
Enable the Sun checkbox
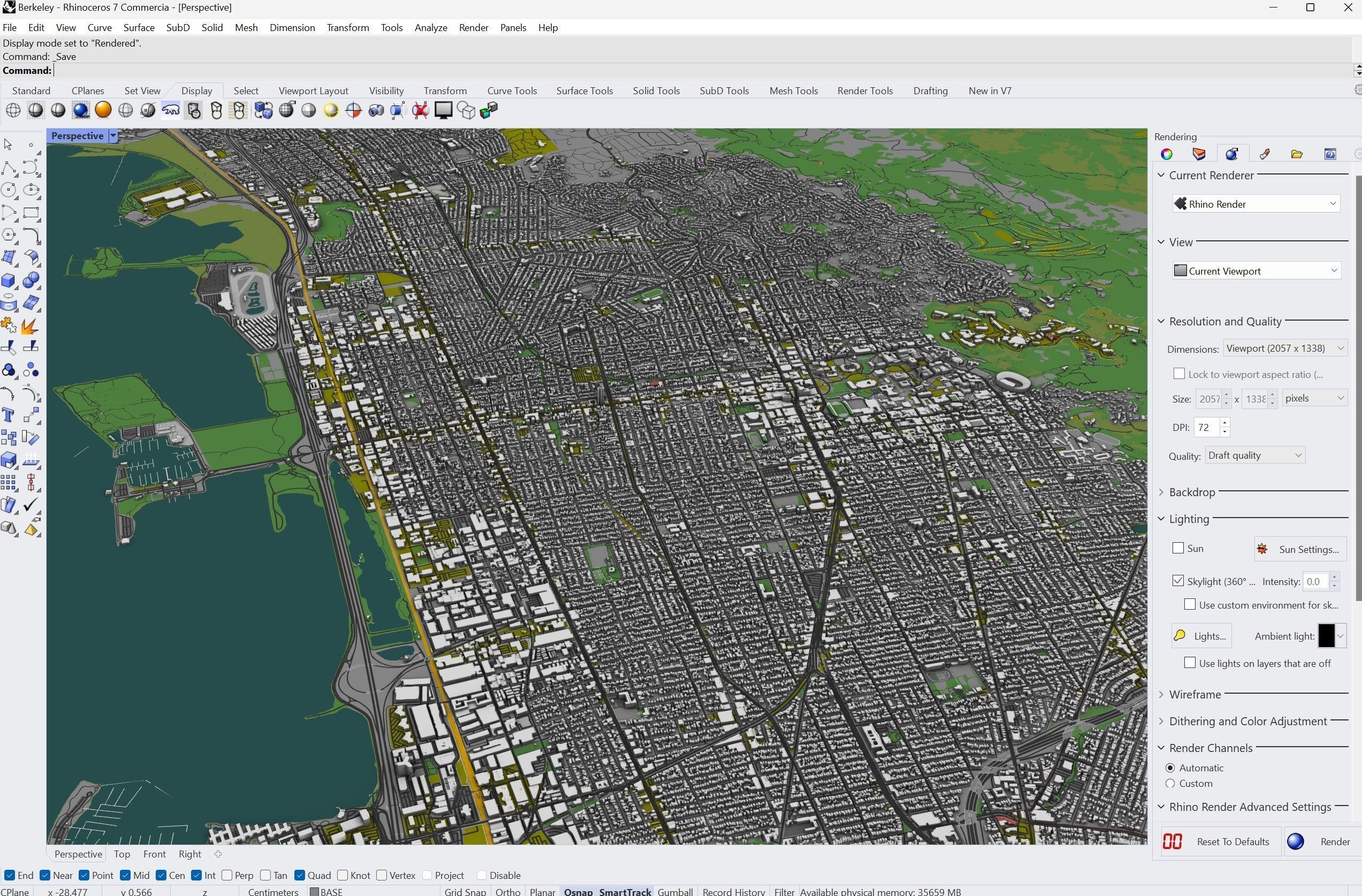(1178, 548)
